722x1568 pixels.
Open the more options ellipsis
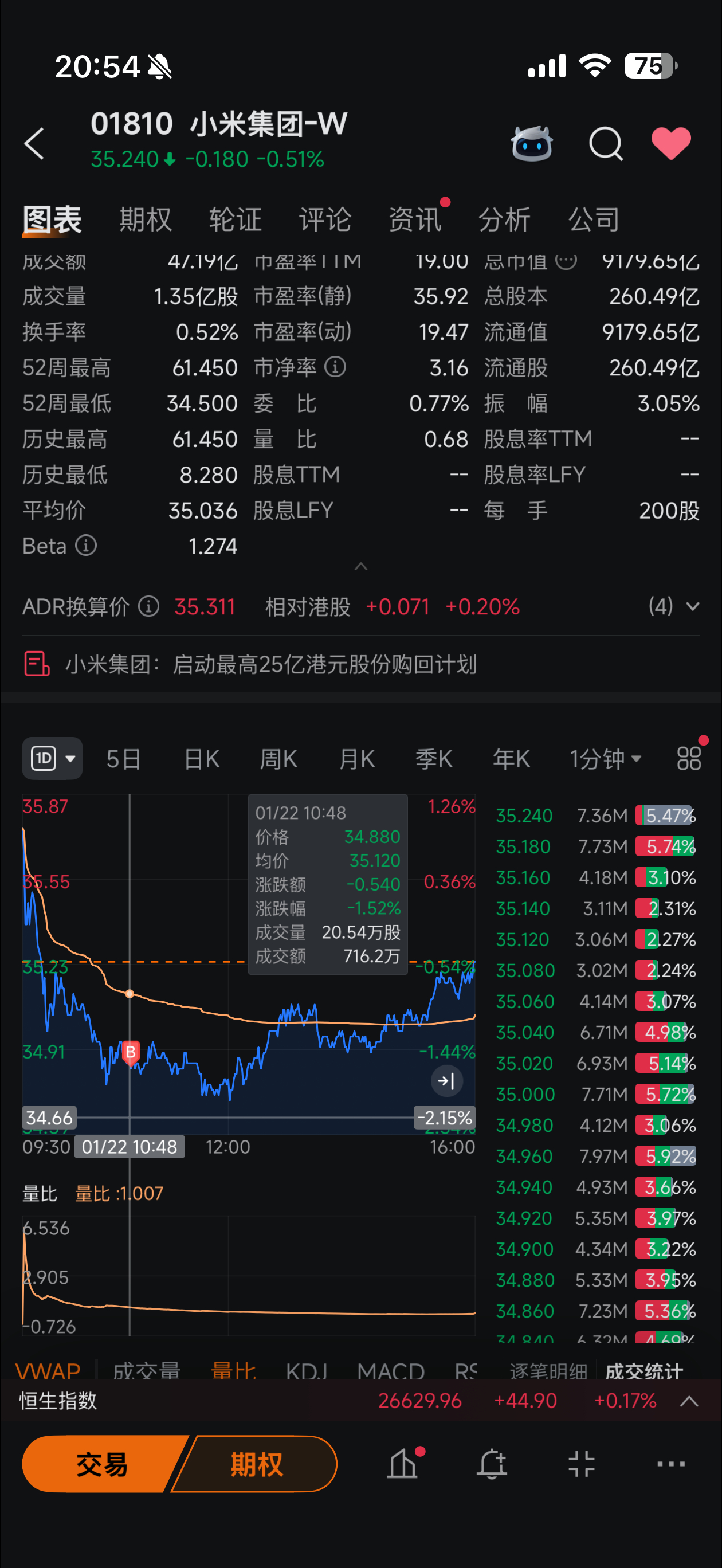pos(671,1463)
